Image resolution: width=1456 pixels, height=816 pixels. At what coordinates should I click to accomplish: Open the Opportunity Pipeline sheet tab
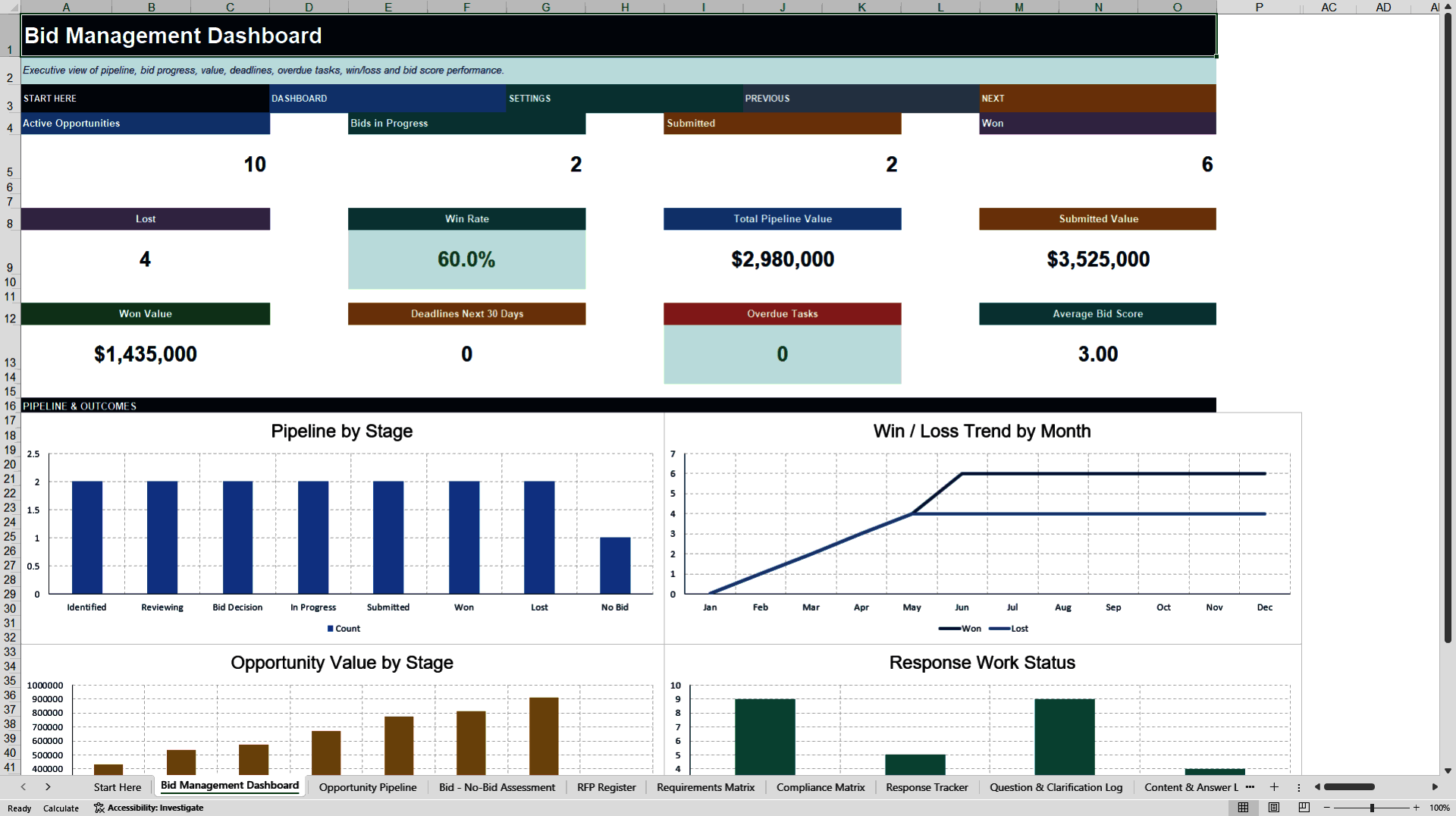coord(368,787)
